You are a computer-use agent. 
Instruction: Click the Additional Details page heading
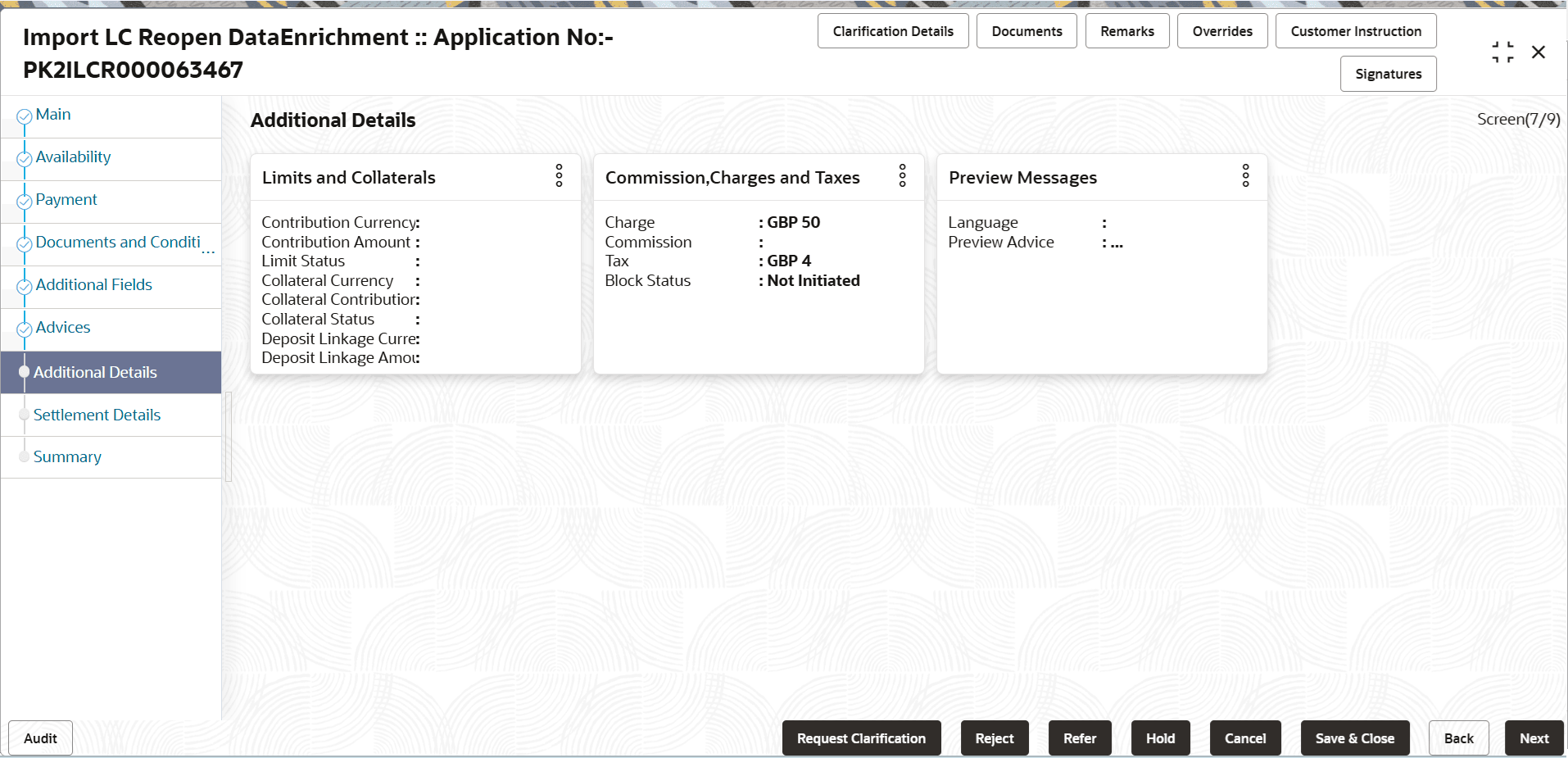[333, 120]
